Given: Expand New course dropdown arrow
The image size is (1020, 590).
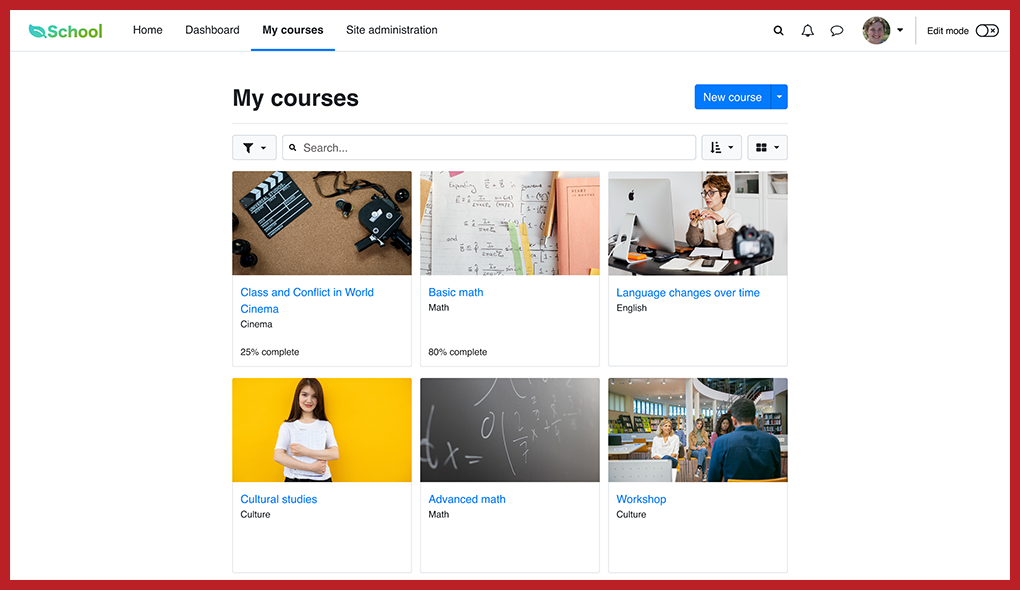Looking at the screenshot, I should (779, 97).
